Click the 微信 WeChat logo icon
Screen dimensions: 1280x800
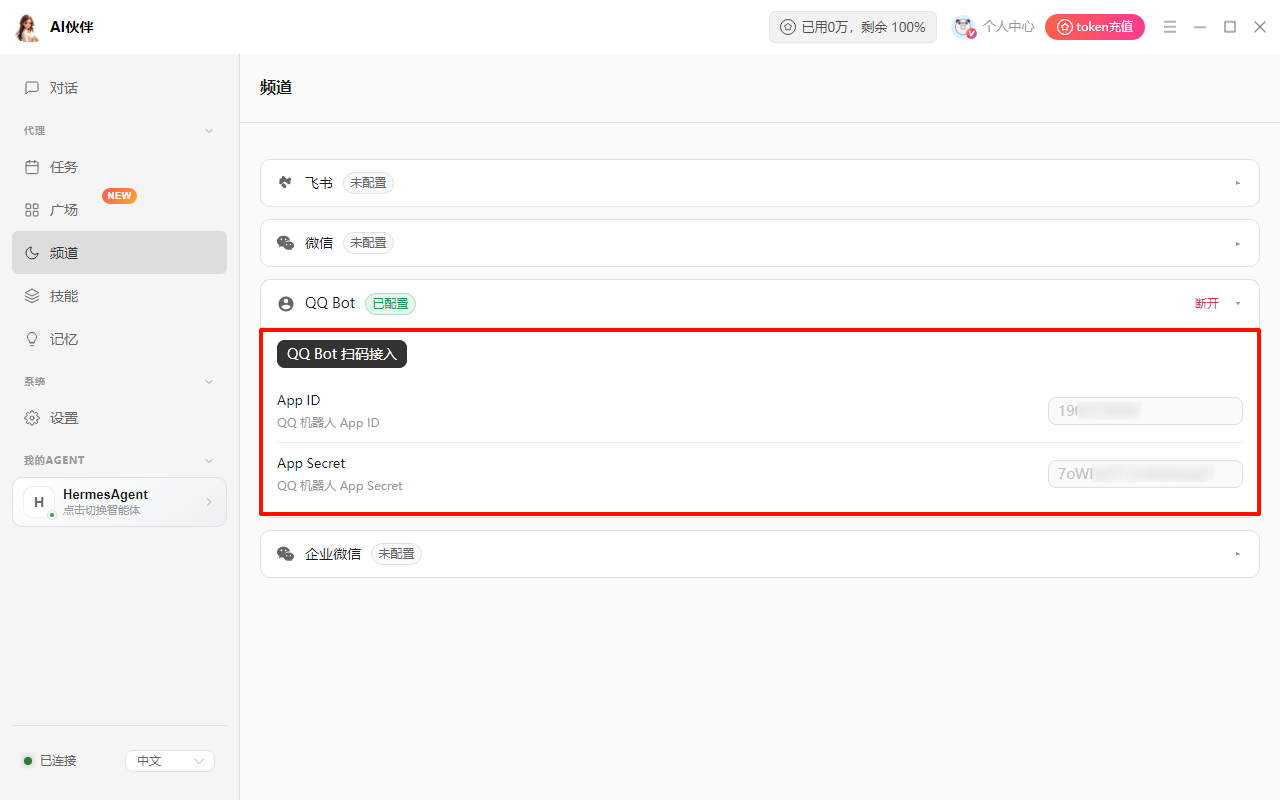coord(286,243)
